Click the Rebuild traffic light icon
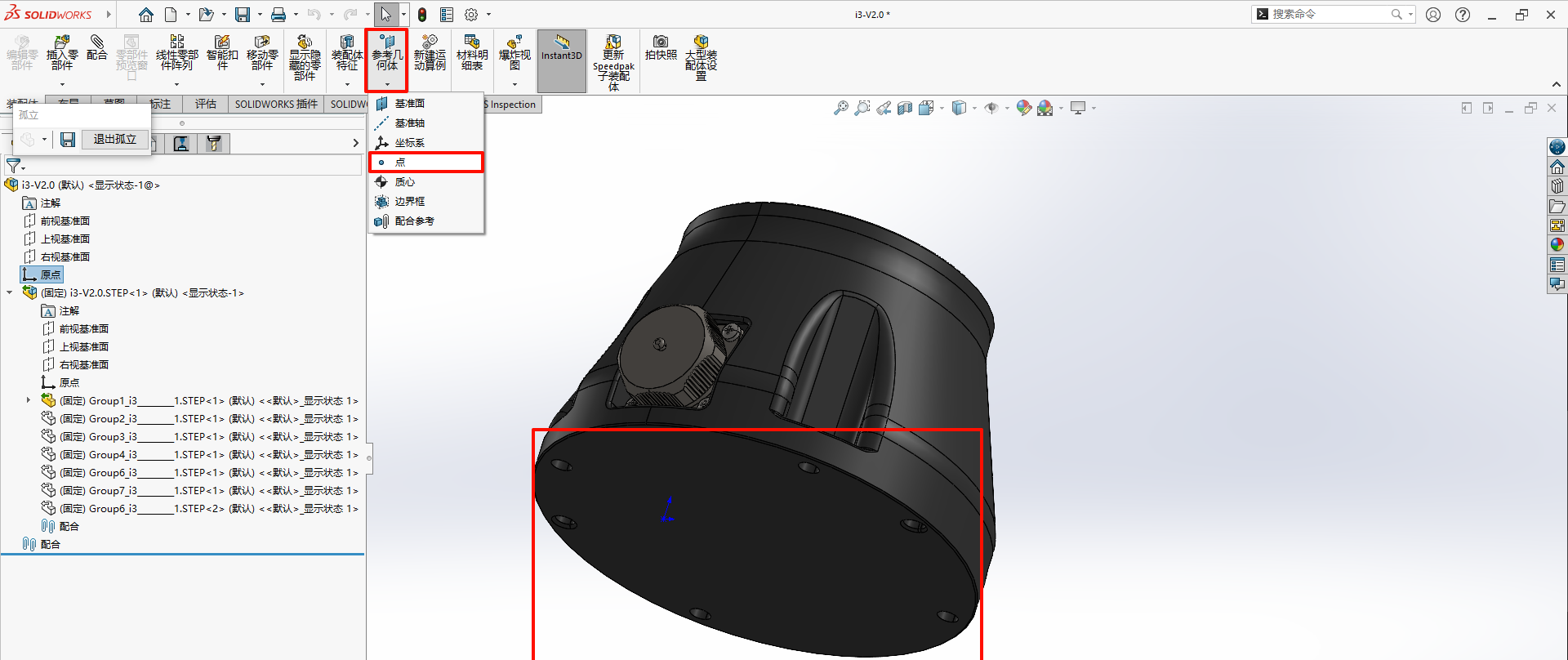Viewport: 1568px width, 660px height. click(422, 15)
